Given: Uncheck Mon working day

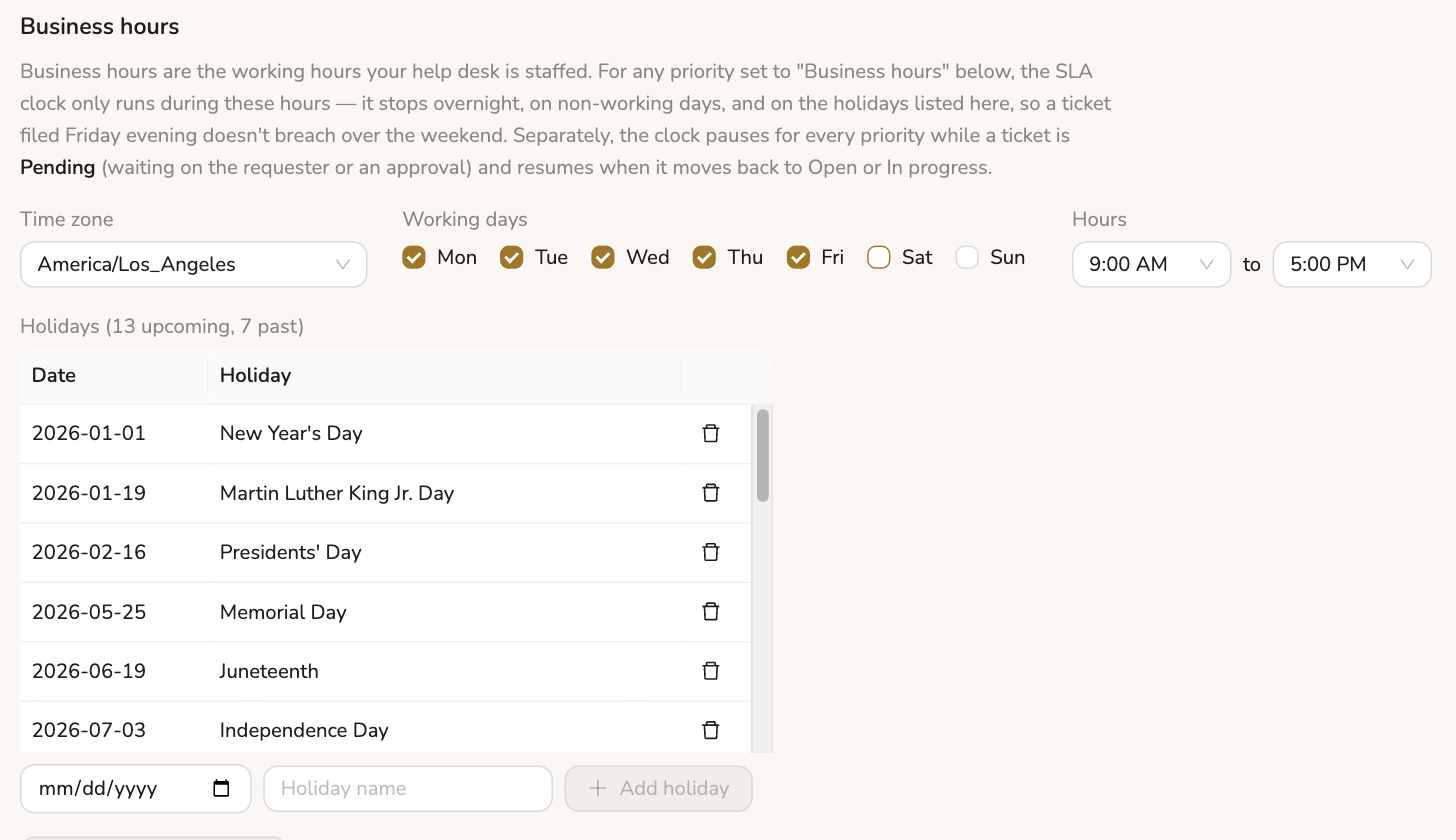Looking at the screenshot, I should point(414,257).
